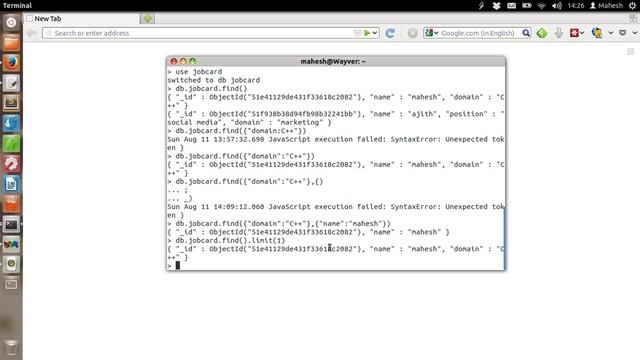Click the 'db.jobcard.find().limit(1)' line
The height and width of the screenshot is (360, 640).
tap(227, 240)
